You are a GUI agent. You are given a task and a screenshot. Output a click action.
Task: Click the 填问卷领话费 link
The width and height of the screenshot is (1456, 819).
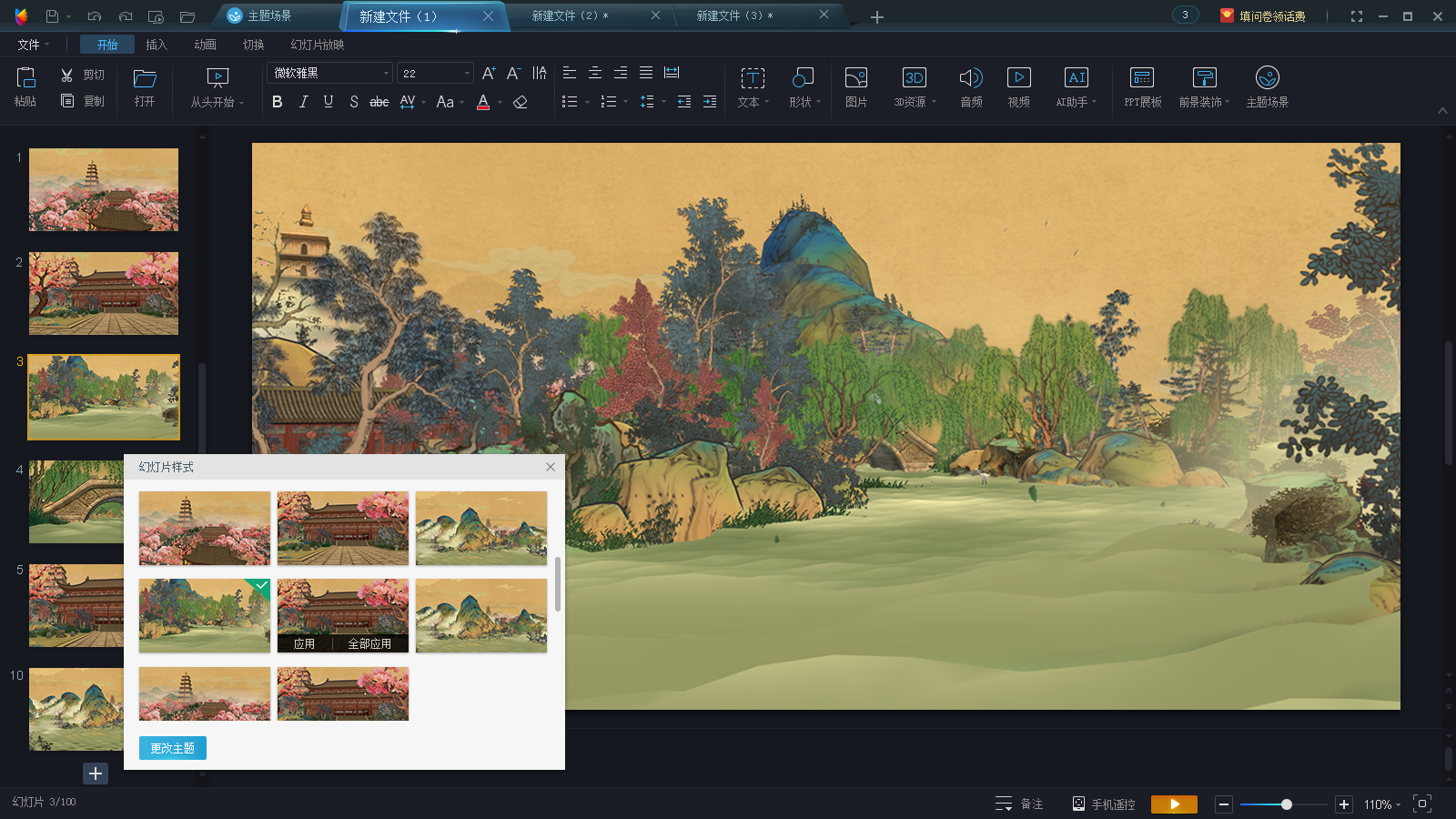[1263, 15]
